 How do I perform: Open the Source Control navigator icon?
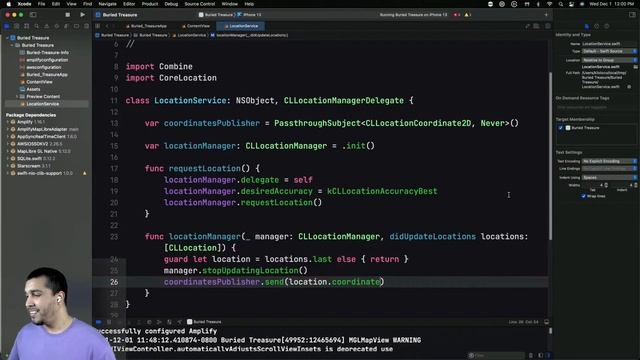click(17, 26)
